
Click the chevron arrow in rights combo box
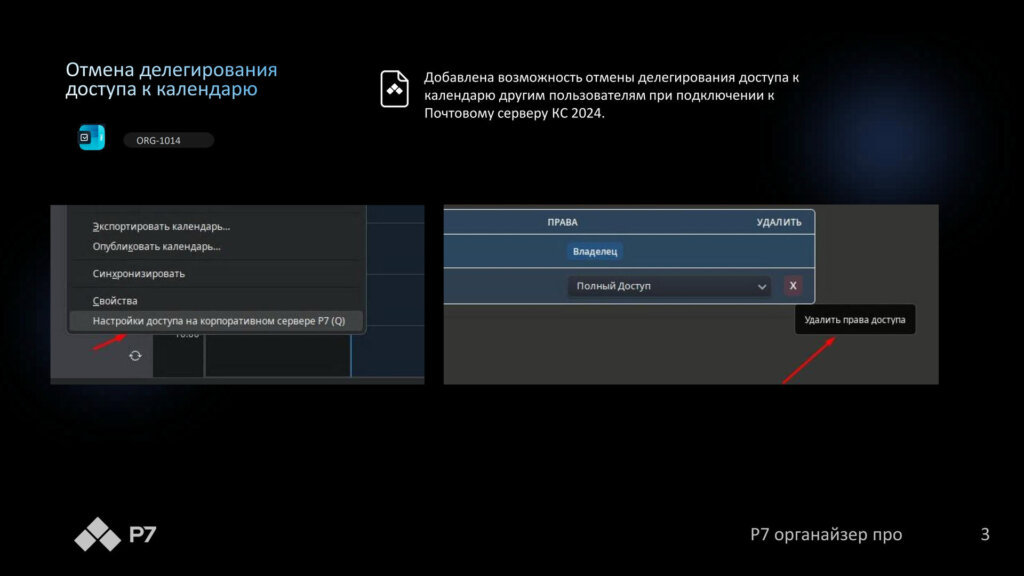coord(762,287)
